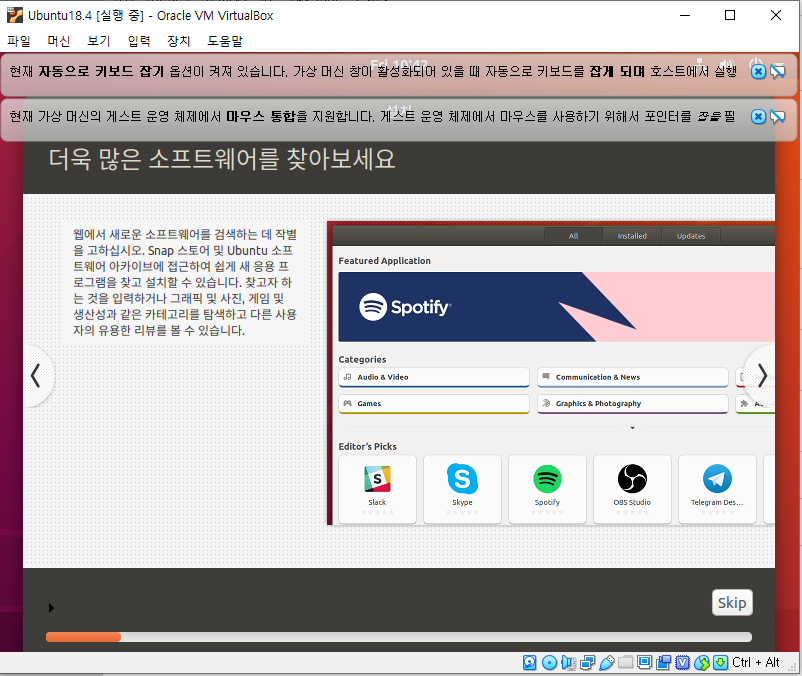The width and height of the screenshot is (802, 676).
Task: Open the hard disk activity indicator
Action: 529,663
